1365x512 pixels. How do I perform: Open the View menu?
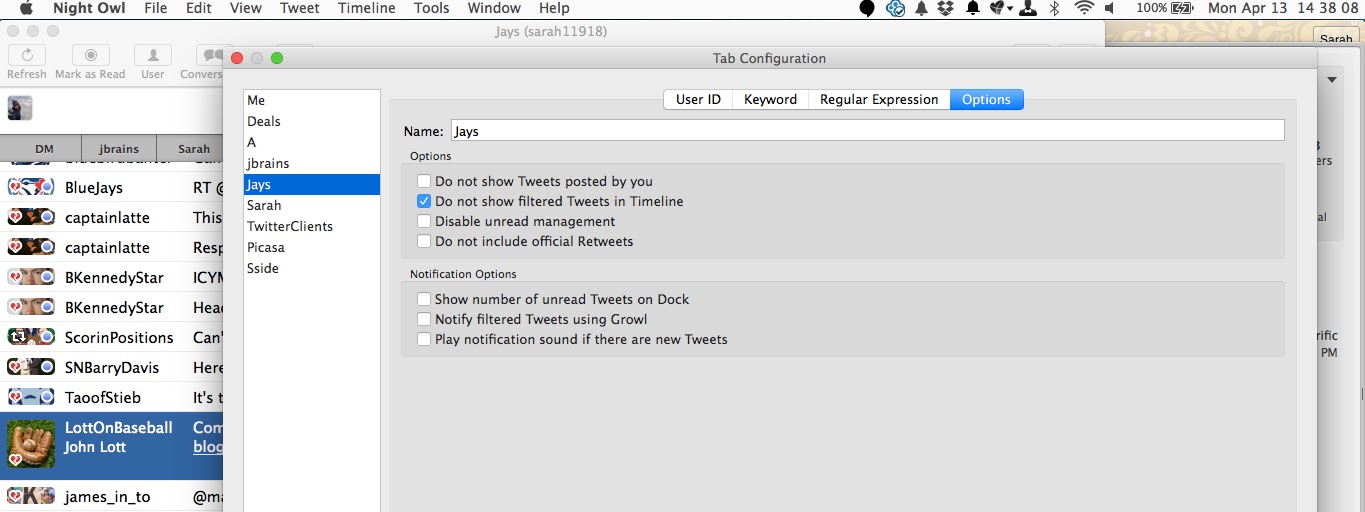(x=245, y=8)
